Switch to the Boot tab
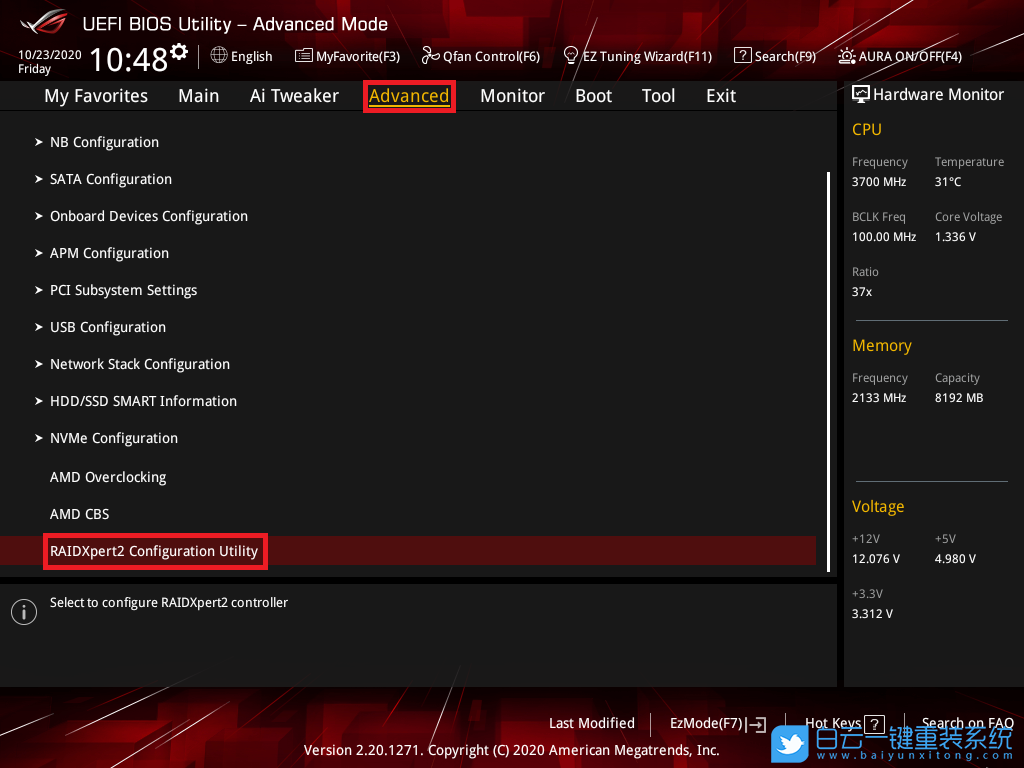 tap(593, 96)
